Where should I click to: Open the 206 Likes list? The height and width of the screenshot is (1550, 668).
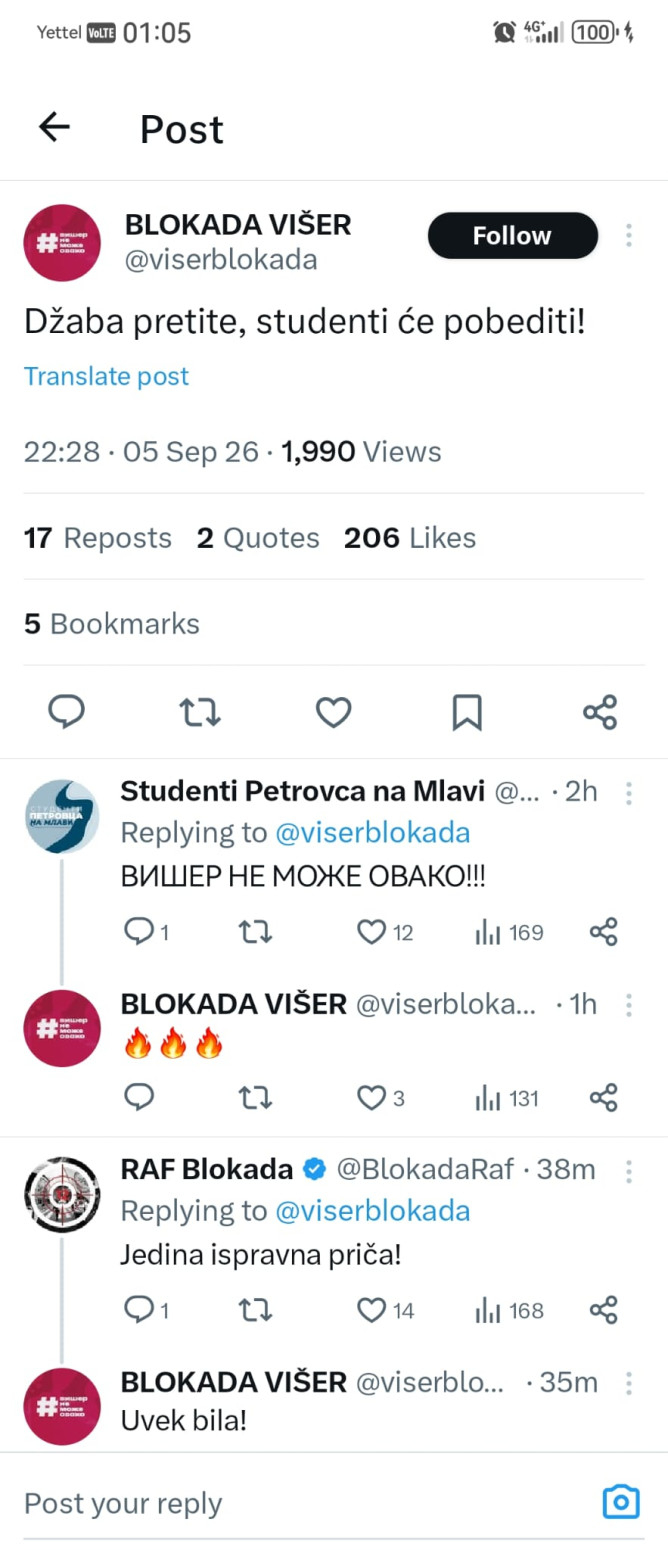tap(410, 538)
